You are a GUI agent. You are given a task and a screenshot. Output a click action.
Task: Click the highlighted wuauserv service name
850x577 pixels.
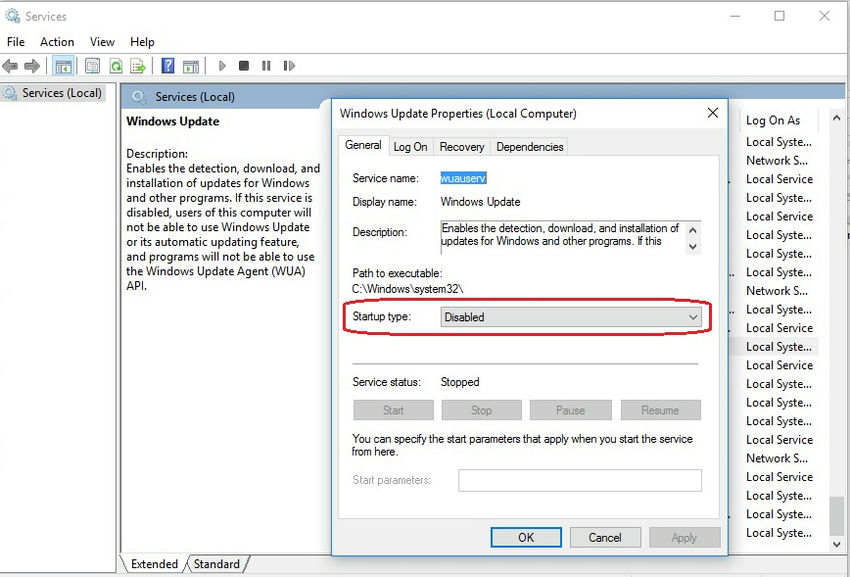click(x=463, y=178)
